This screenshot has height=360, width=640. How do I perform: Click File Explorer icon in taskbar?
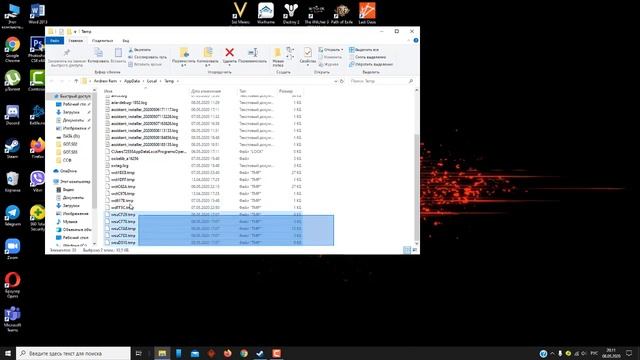point(162,353)
